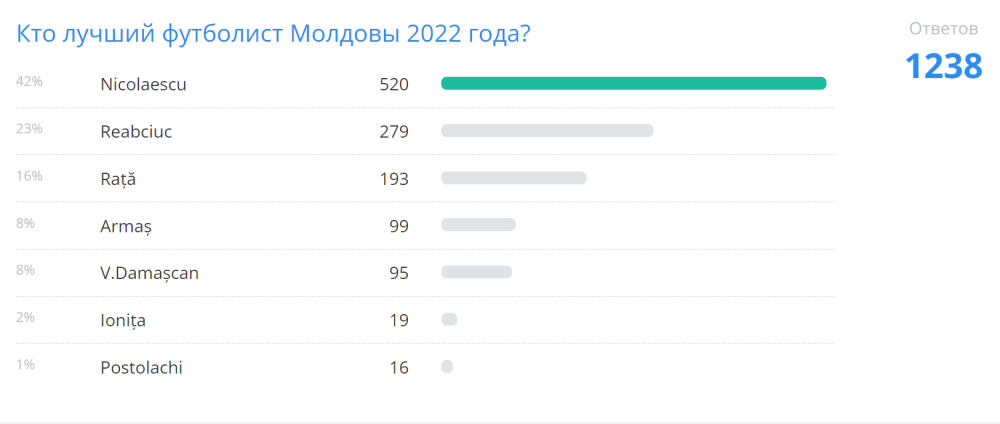Click the V.Damașcan result bar
The image size is (1000, 424).
(x=476, y=272)
